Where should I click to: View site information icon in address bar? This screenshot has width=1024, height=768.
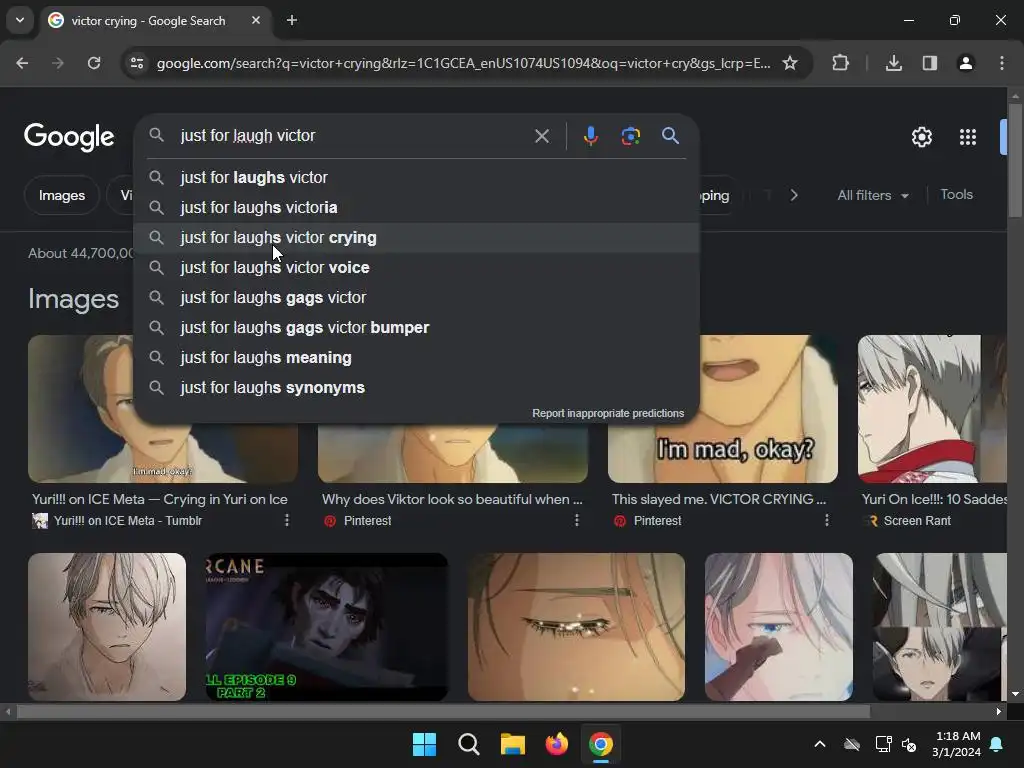[137, 63]
